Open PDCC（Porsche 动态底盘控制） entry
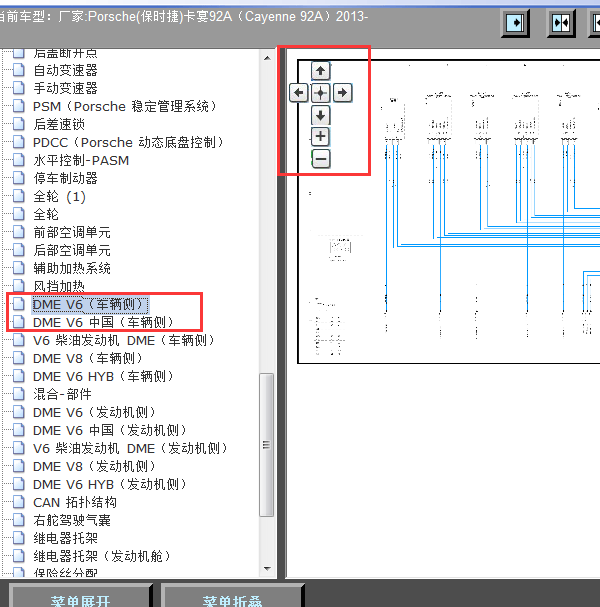The height and width of the screenshot is (607, 600). (x=129, y=142)
